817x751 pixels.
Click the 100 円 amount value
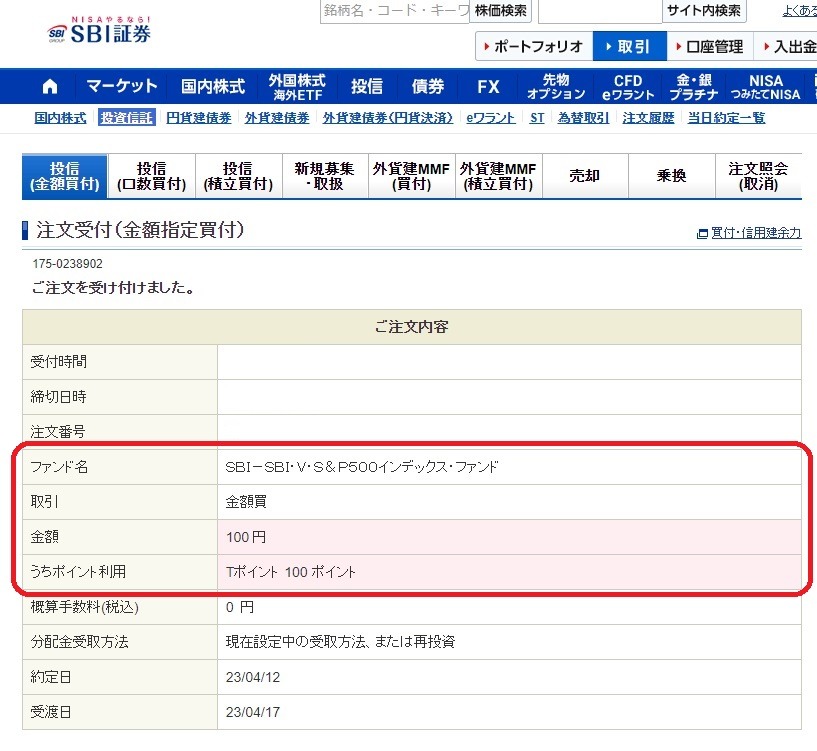[246, 537]
